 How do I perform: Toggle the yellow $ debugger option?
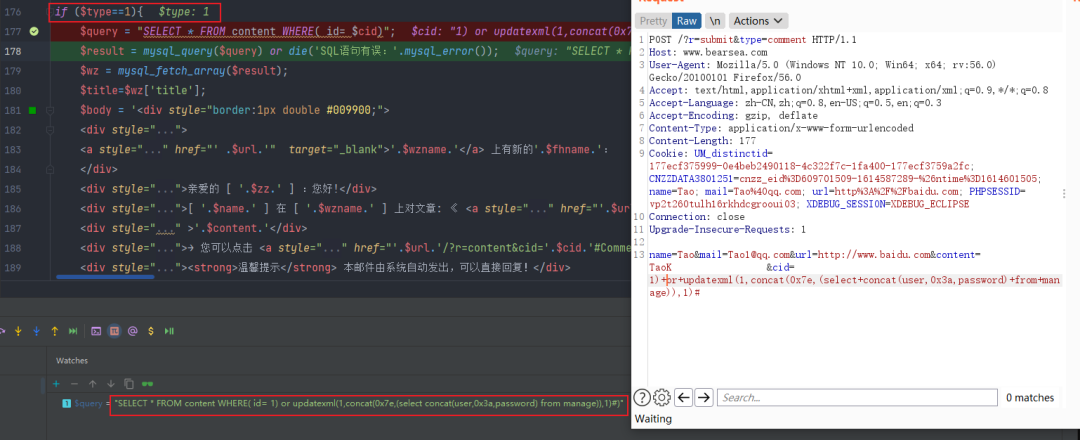tap(151, 331)
